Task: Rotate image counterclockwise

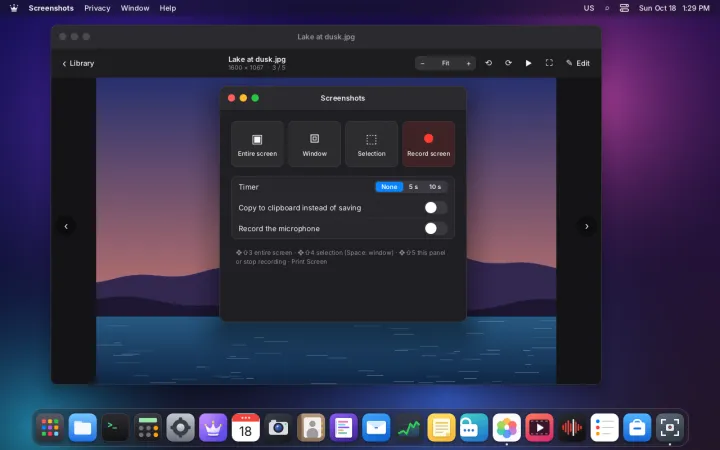Action: 489,63
